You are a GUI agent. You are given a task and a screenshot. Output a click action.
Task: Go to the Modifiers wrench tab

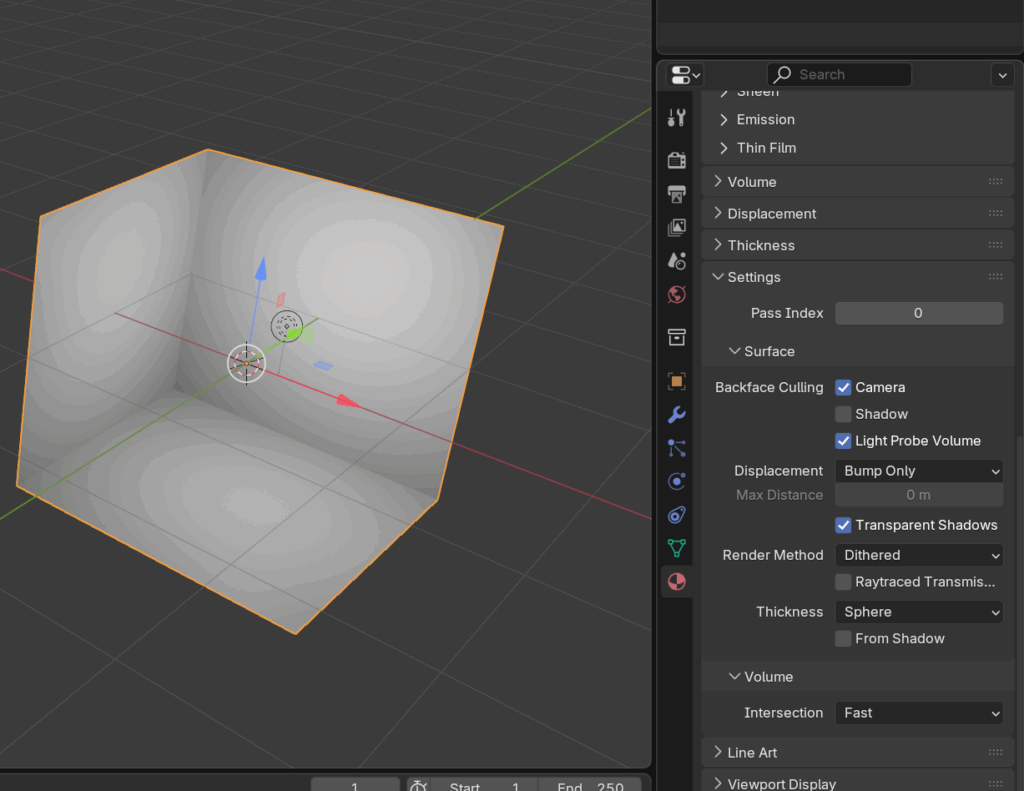click(677, 415)
